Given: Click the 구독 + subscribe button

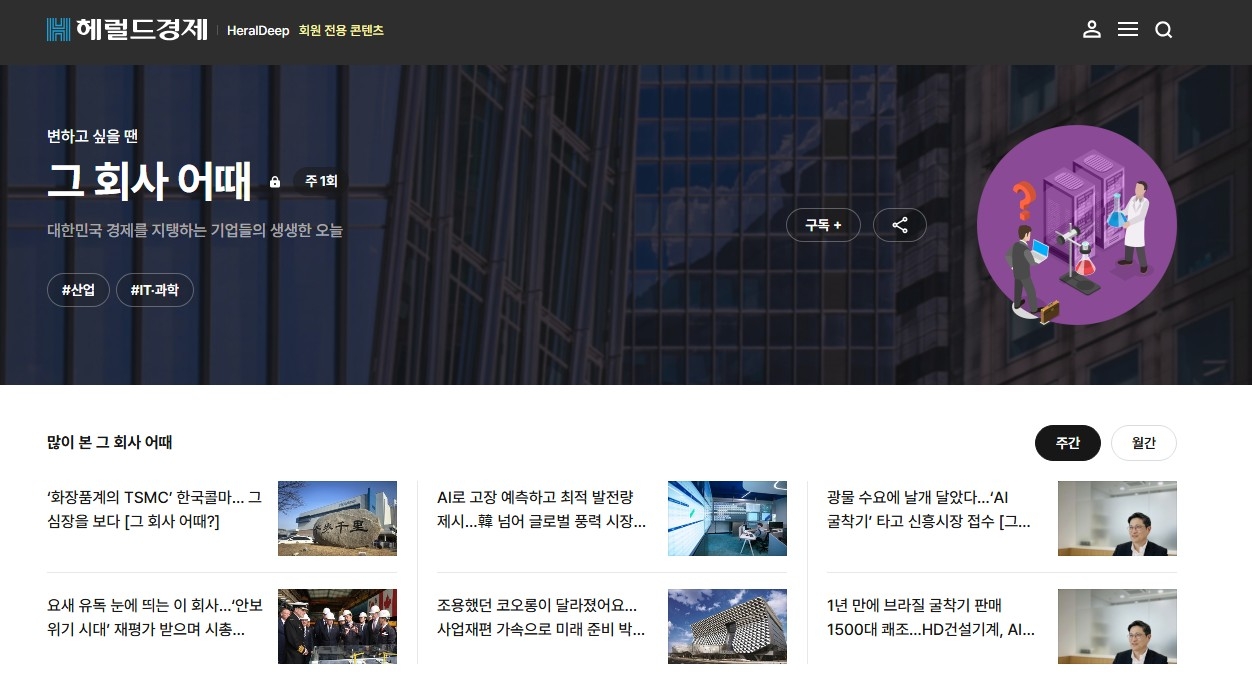Looking at the screenshot, I should pos(823,225).
